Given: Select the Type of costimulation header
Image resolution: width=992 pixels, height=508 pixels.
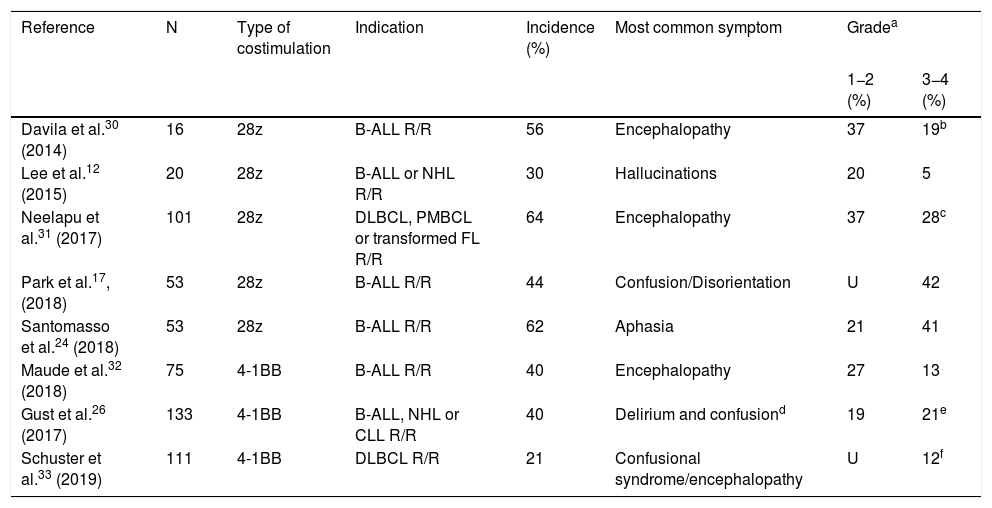Looking at the screenshot, I should coord(284,38).
